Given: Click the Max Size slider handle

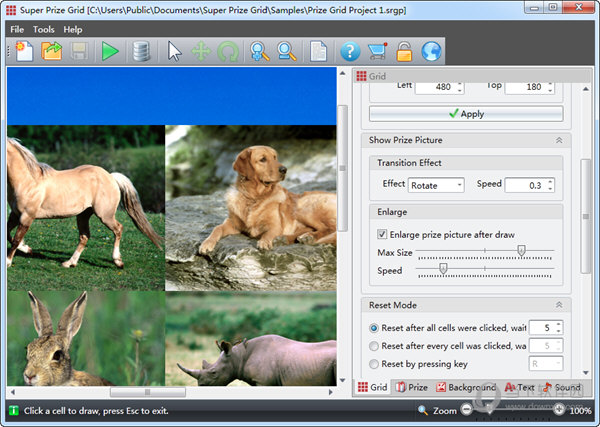Looking at the screenshot, I should coord(521,252).
